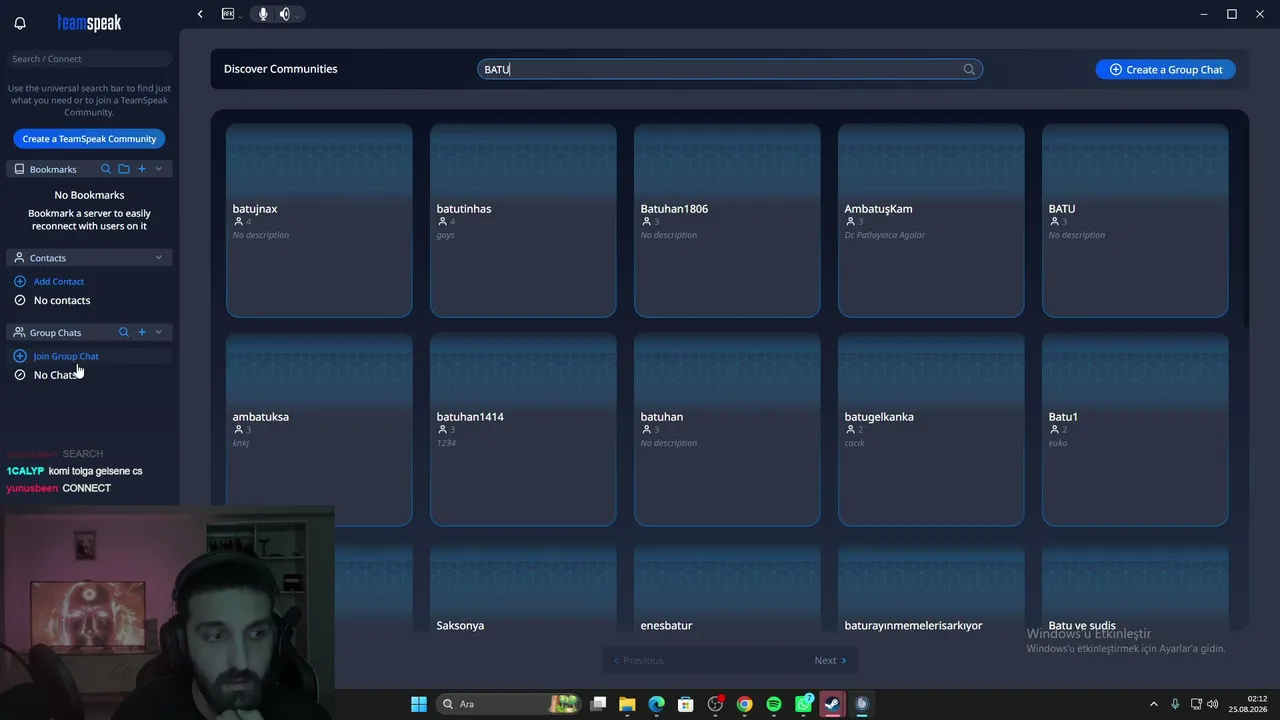
Task: Click the Previous page button
Action: tap(636, 660)
